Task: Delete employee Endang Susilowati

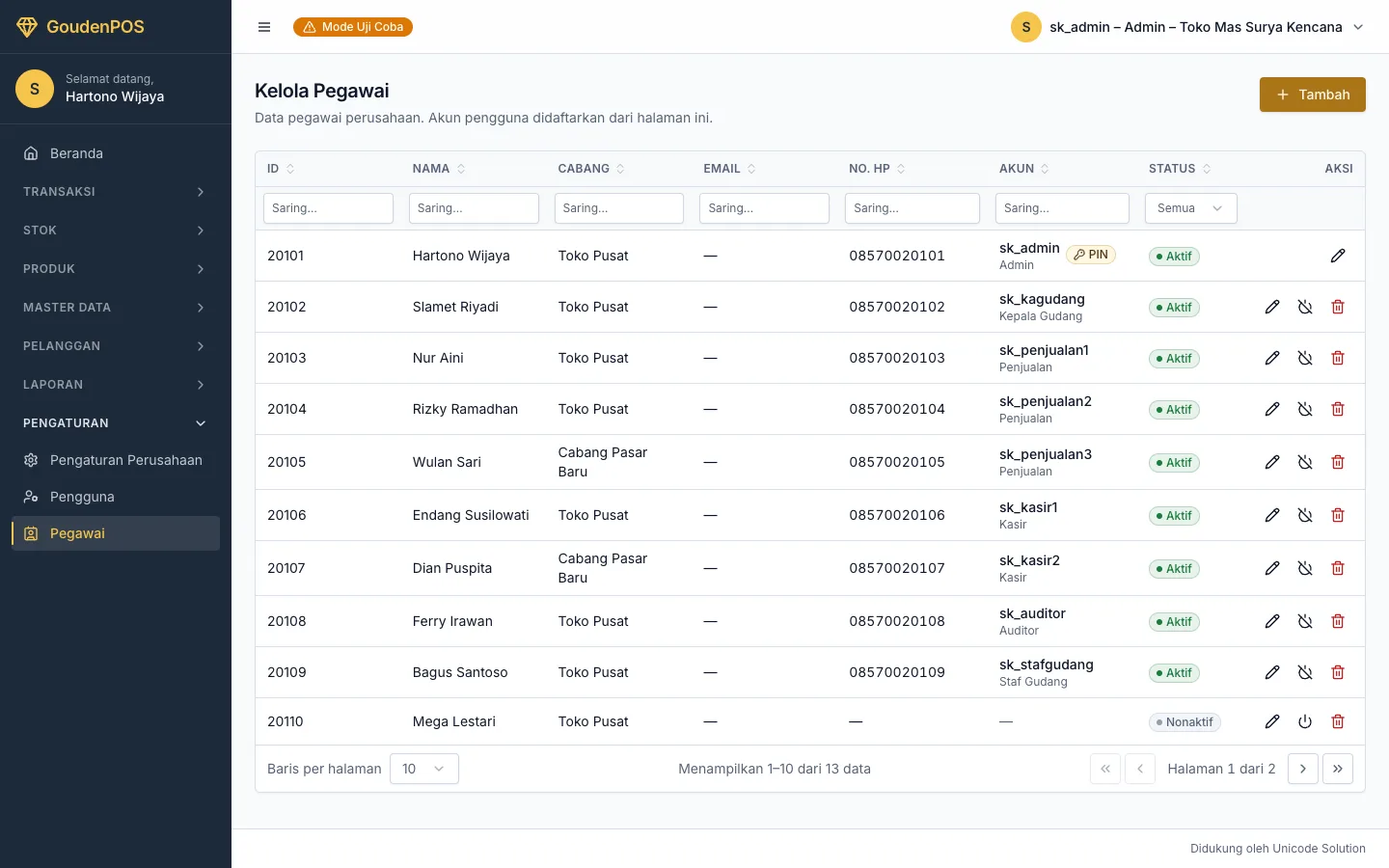Action: click(1338, 515)
